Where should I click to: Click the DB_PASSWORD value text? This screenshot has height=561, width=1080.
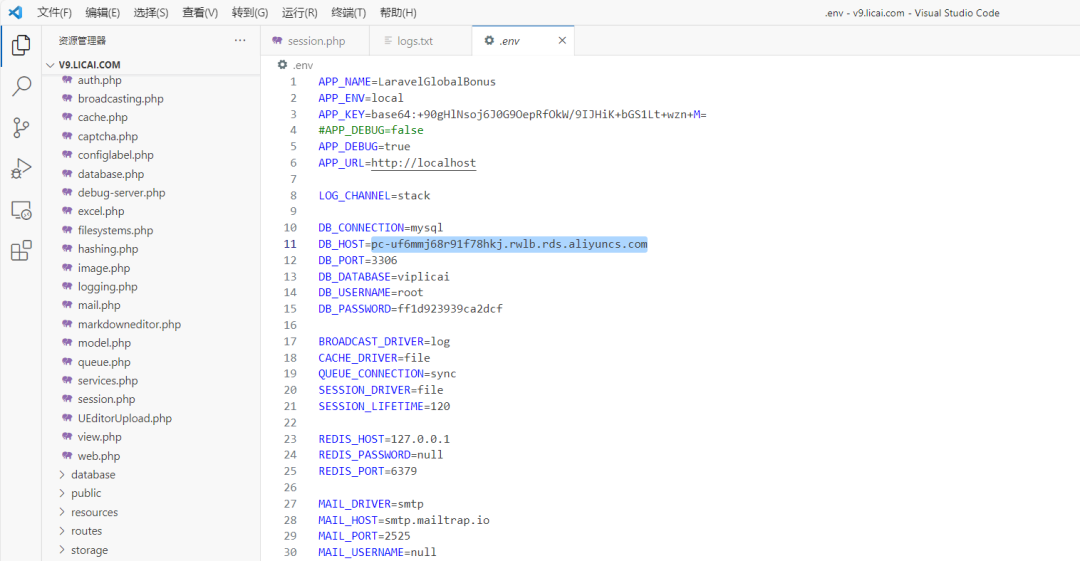(x=450, y=309)
